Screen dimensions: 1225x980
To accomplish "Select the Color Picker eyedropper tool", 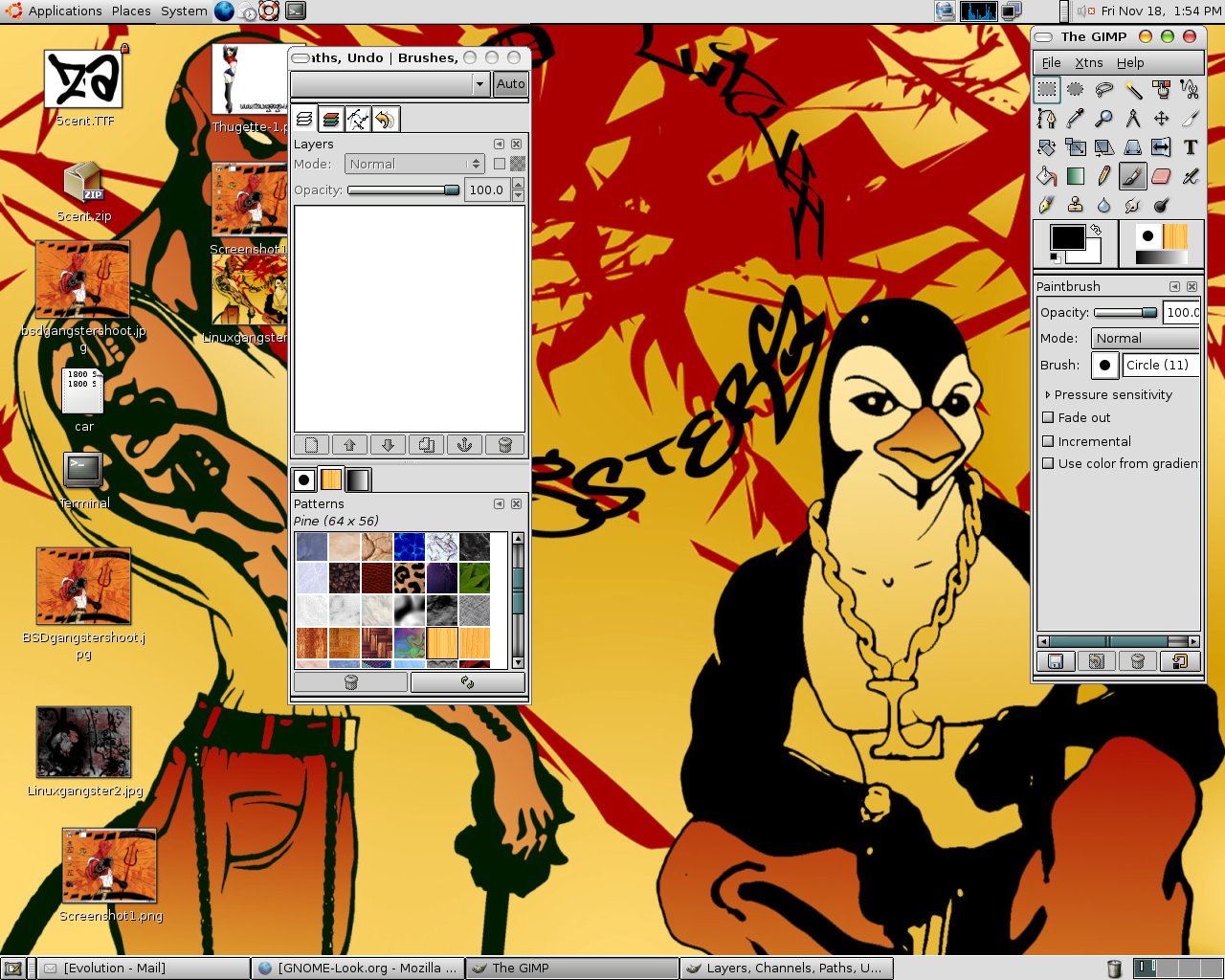I will coord(1076,119).
